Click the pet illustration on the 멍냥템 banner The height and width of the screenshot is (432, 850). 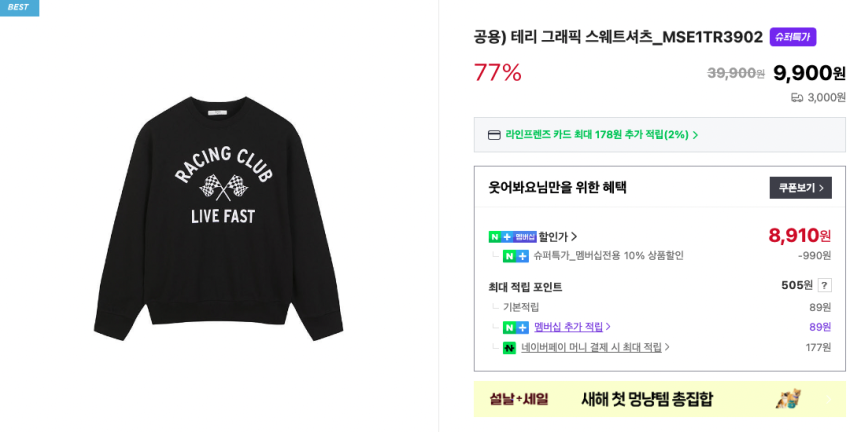pyautogui.click(x=788, y=398)
